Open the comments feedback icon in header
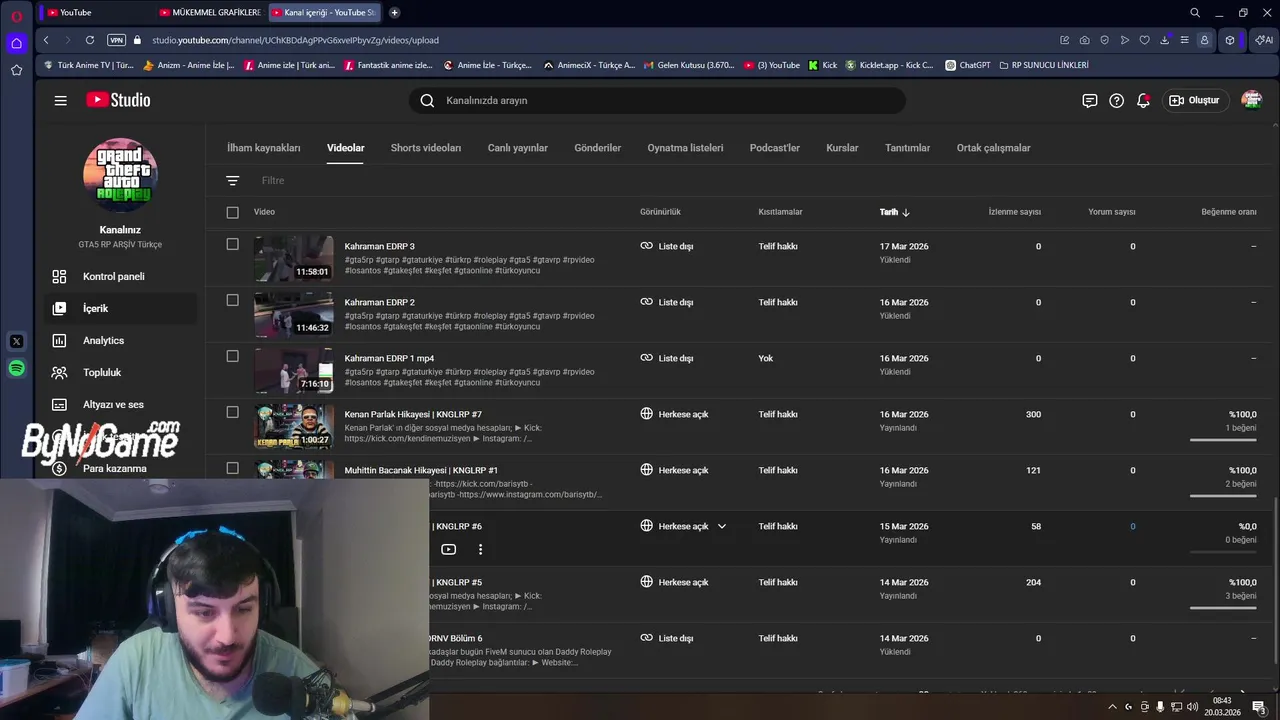1280x720 pixels. pyautogui.click(x=1090, y=100)
